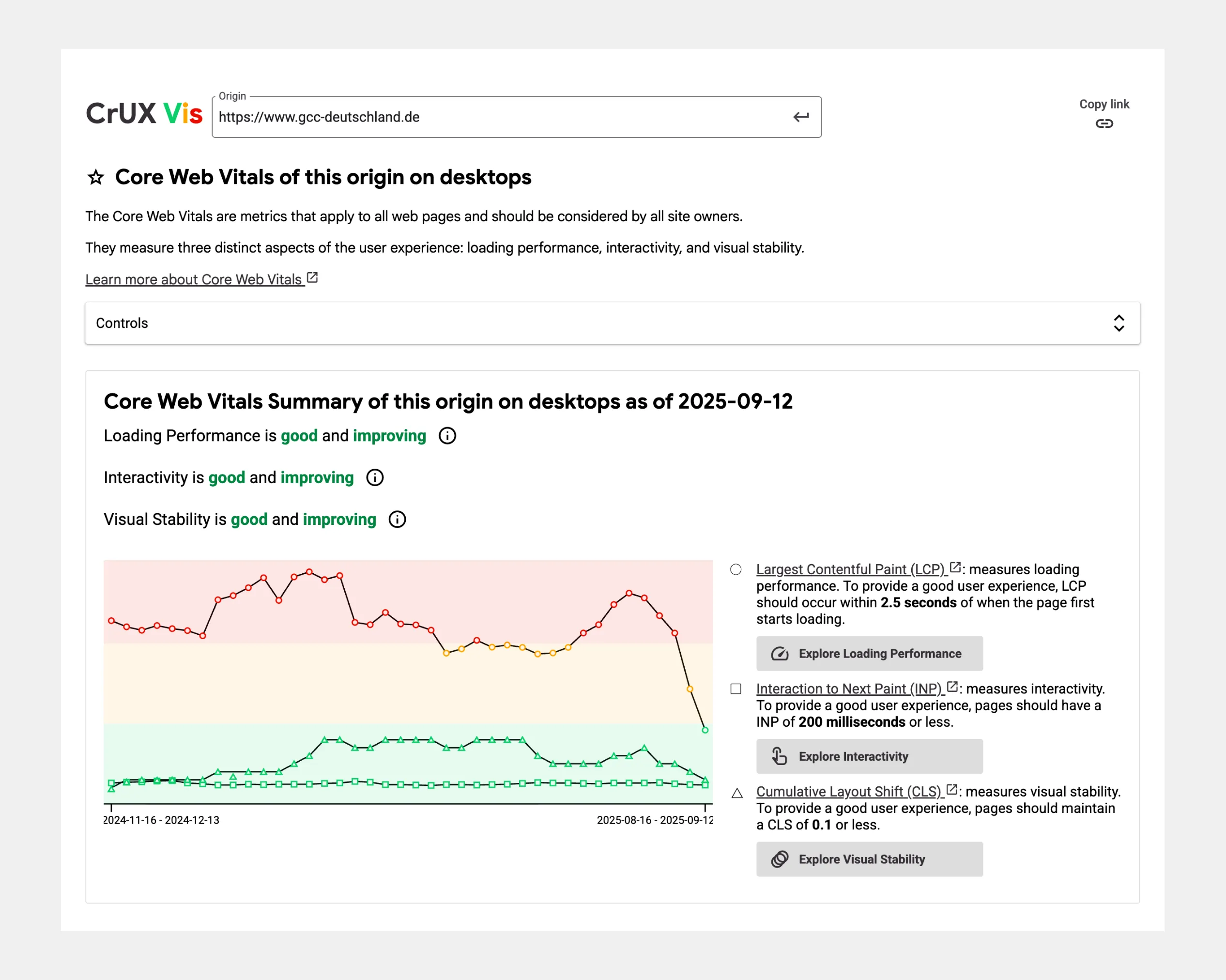Click the up-down chevron on Controls bar
This screenshot has width=1226, height=980.
pos(1118,323)
